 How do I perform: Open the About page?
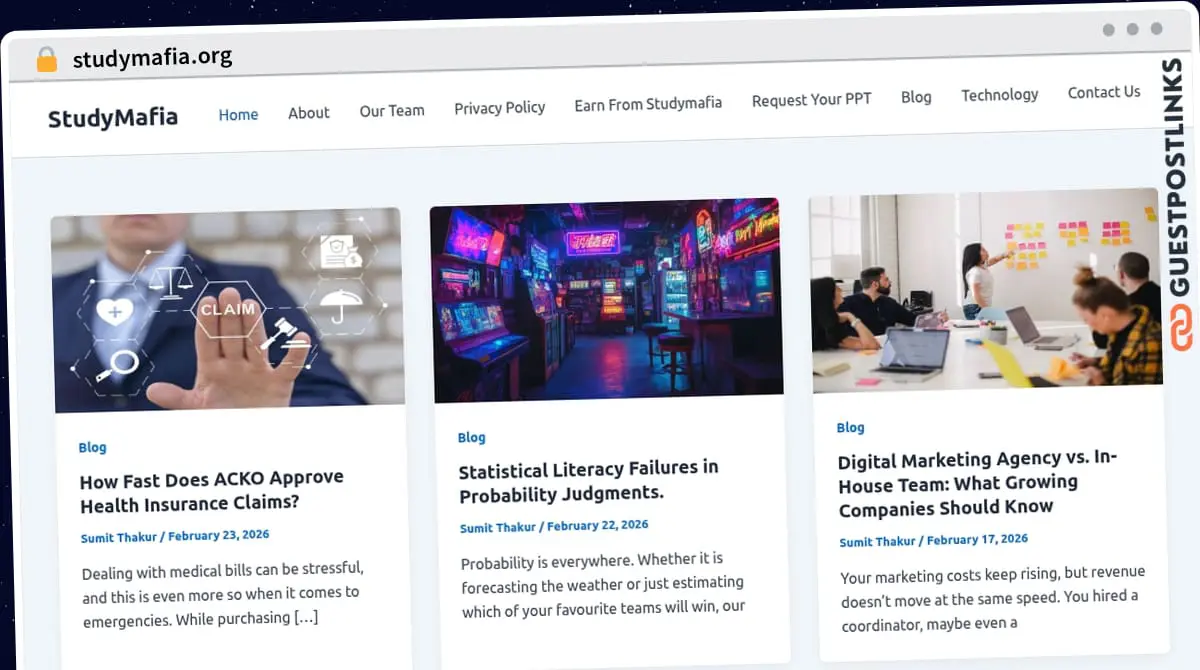(309, 113)
